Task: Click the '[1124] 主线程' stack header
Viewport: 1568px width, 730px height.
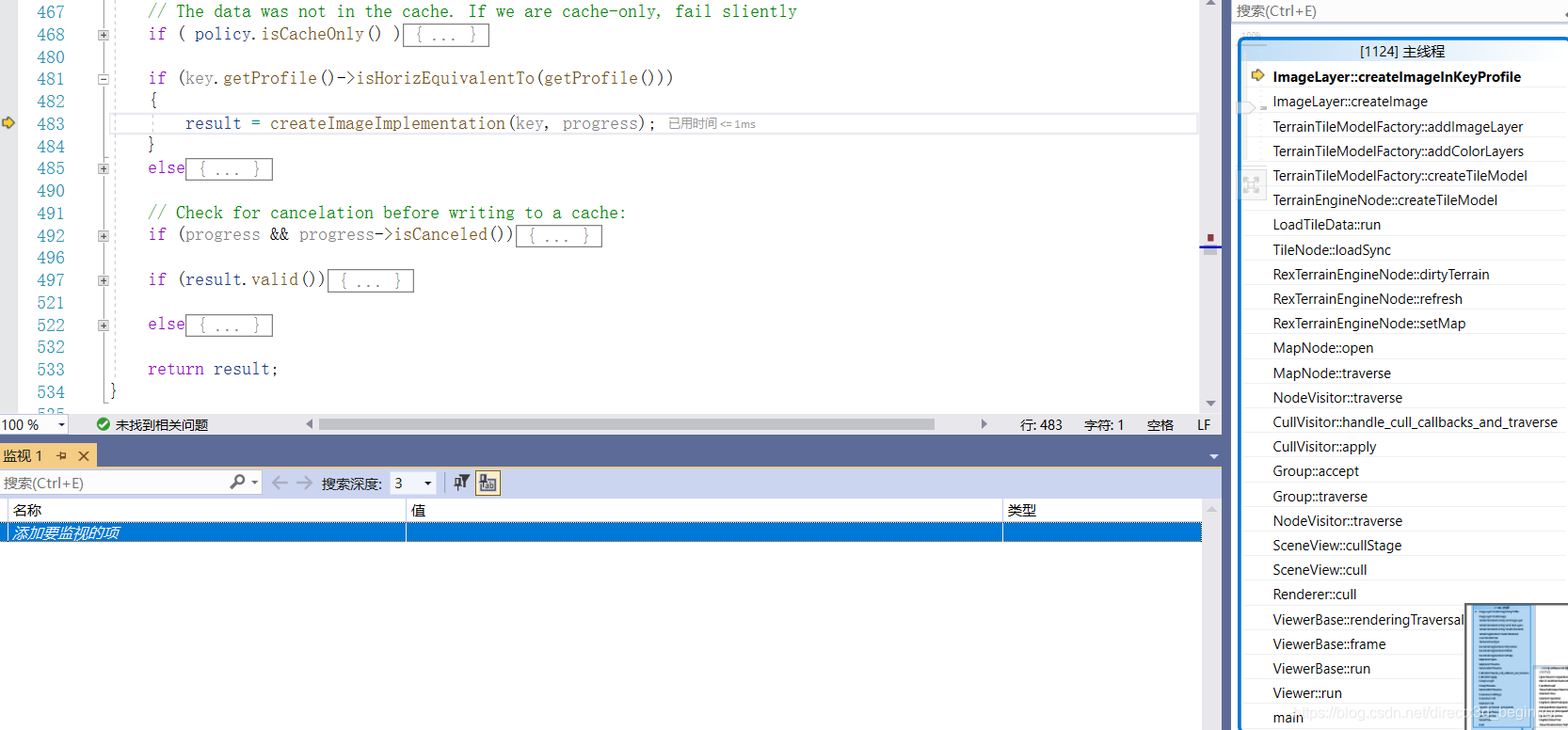Action: [x=1402, y=51]
